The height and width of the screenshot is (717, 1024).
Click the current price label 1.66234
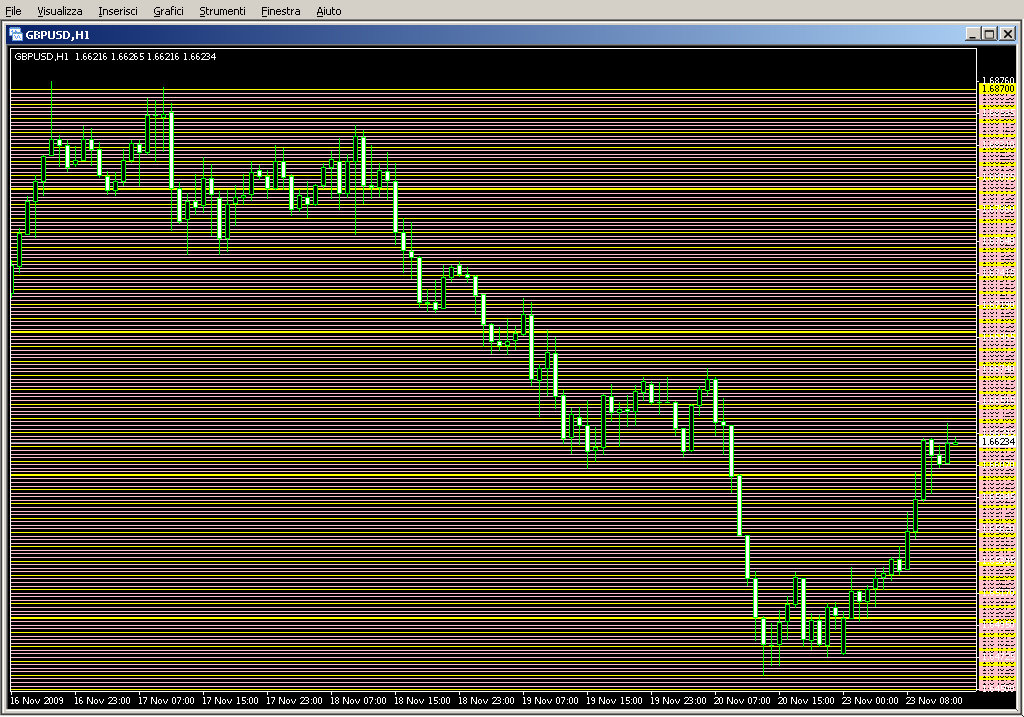pos(999,442)
